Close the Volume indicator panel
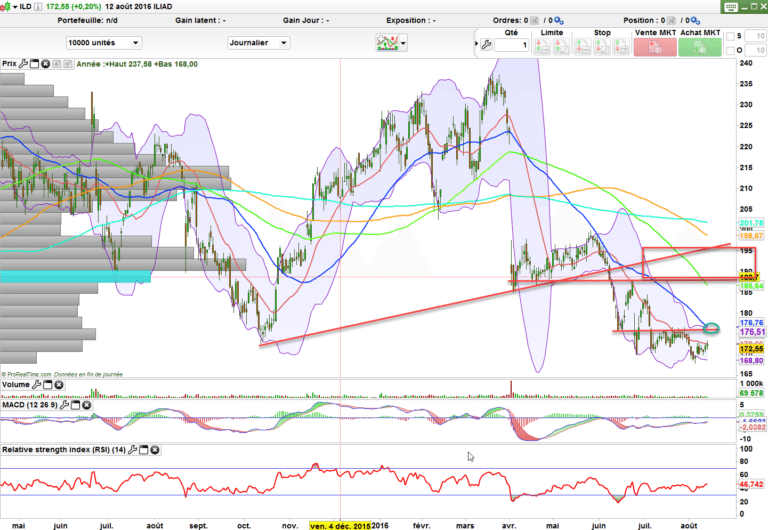This screenshot has height=530, width=768. click(59, 384)
